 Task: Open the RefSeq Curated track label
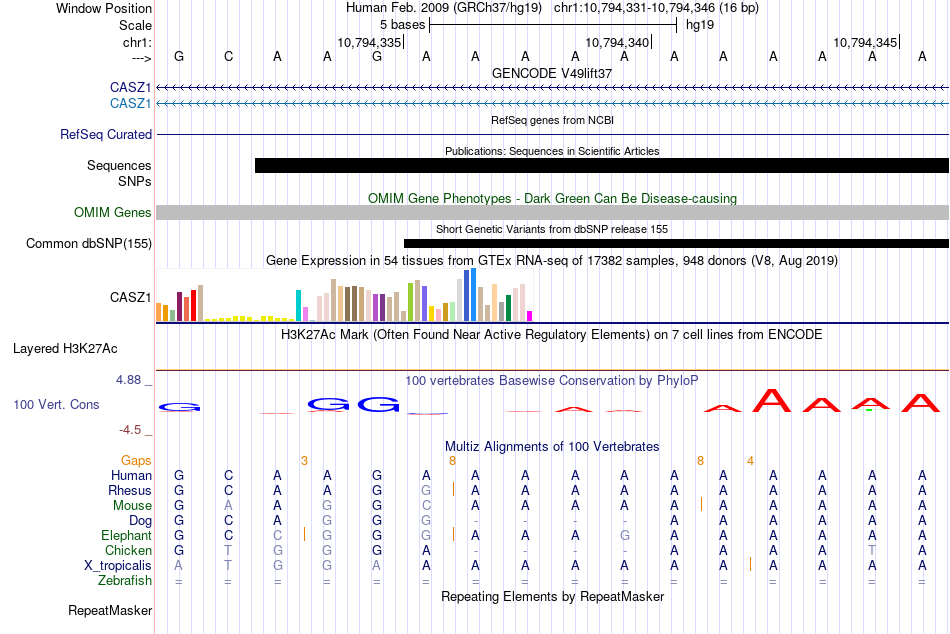tap(106, 135)
